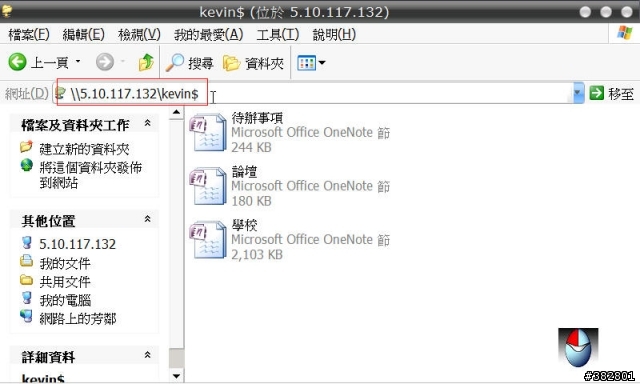Collapse the 詳細資料 panel
Viewport: 640px width, 384px height.
pos(147,355)
